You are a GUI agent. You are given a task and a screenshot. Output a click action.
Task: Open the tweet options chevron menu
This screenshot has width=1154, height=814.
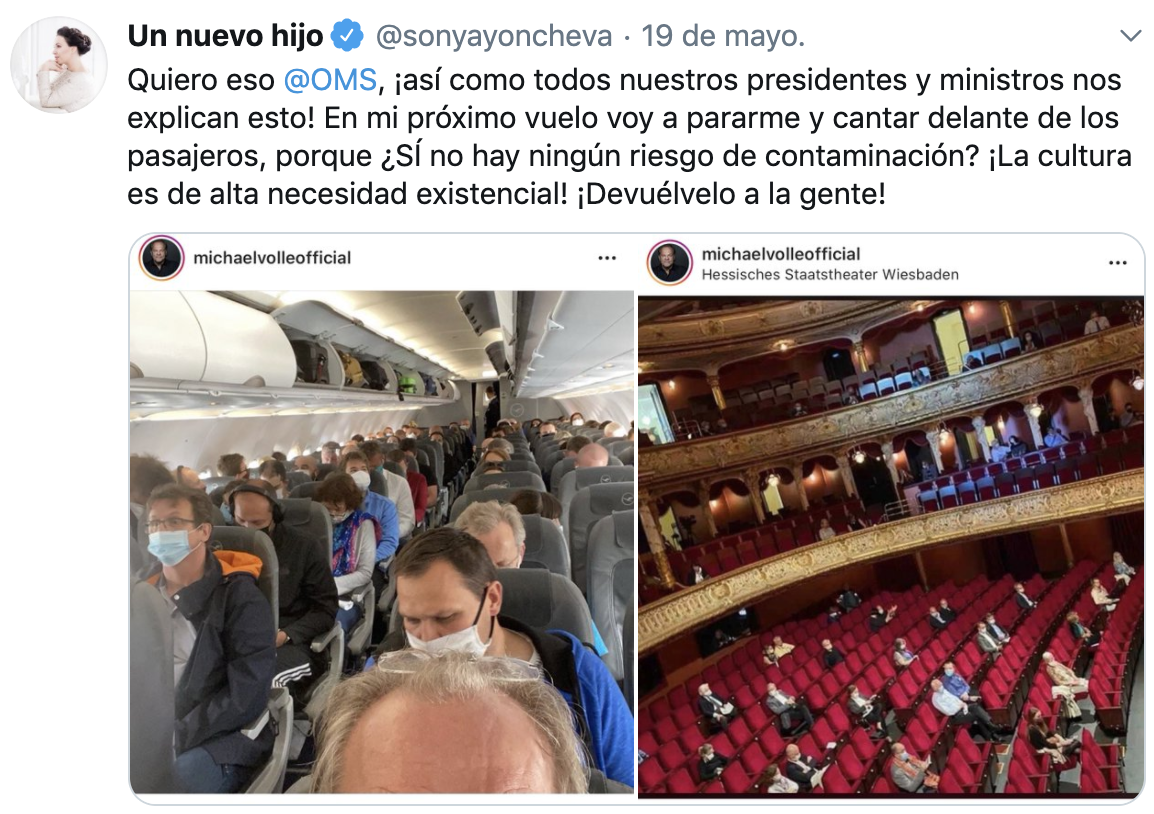1129,35
